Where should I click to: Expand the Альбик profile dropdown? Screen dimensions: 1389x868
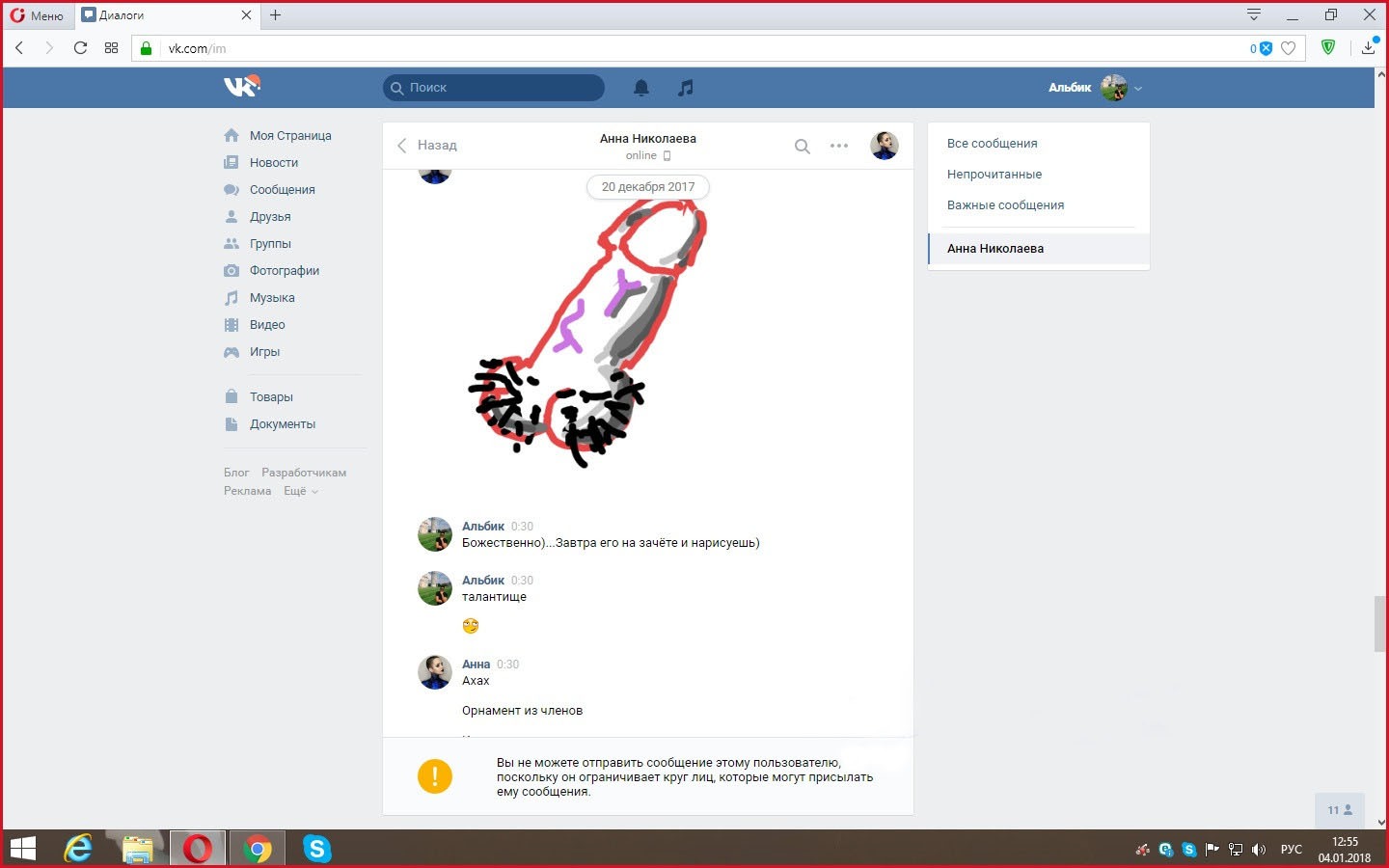(x=1095, y=88)
